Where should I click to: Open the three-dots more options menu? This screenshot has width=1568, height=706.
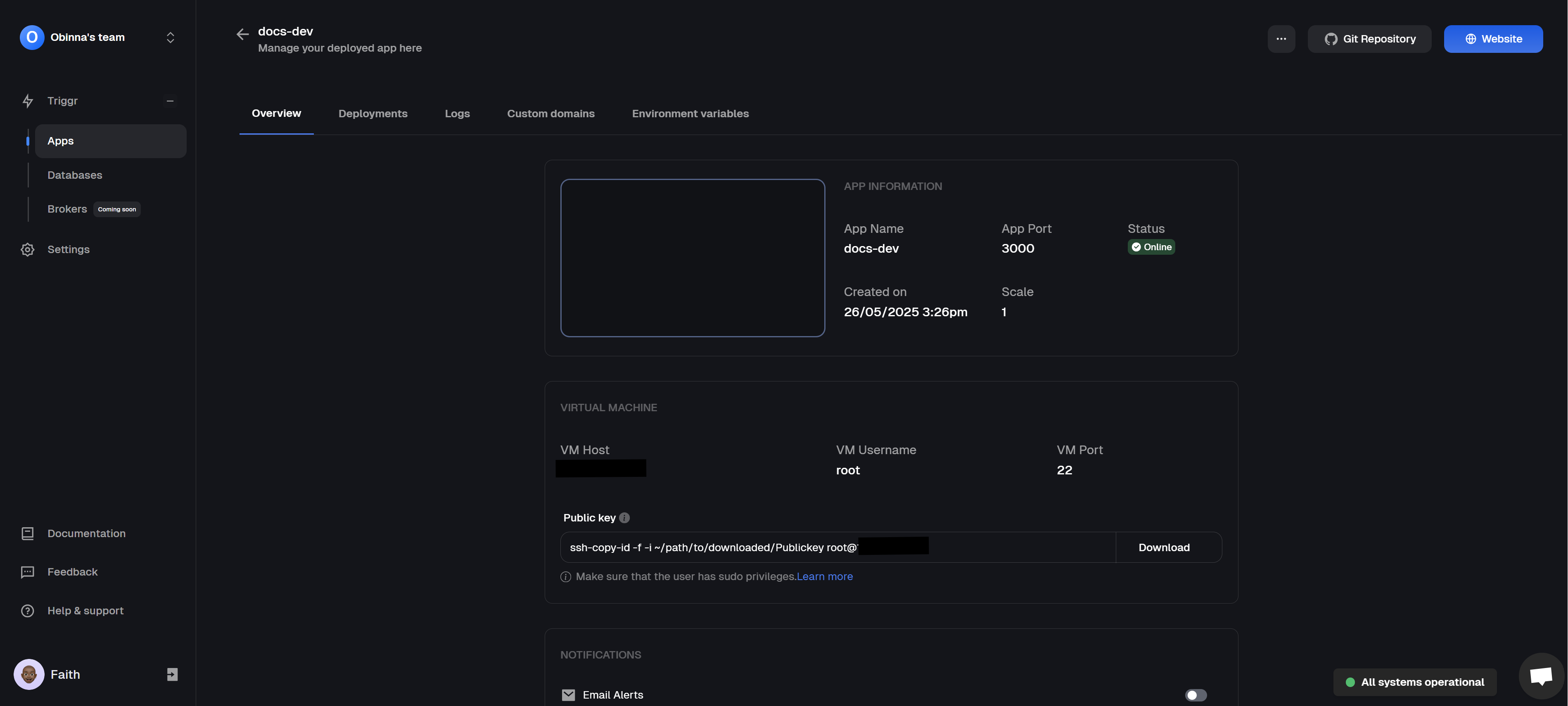(x=1281, y=39)
